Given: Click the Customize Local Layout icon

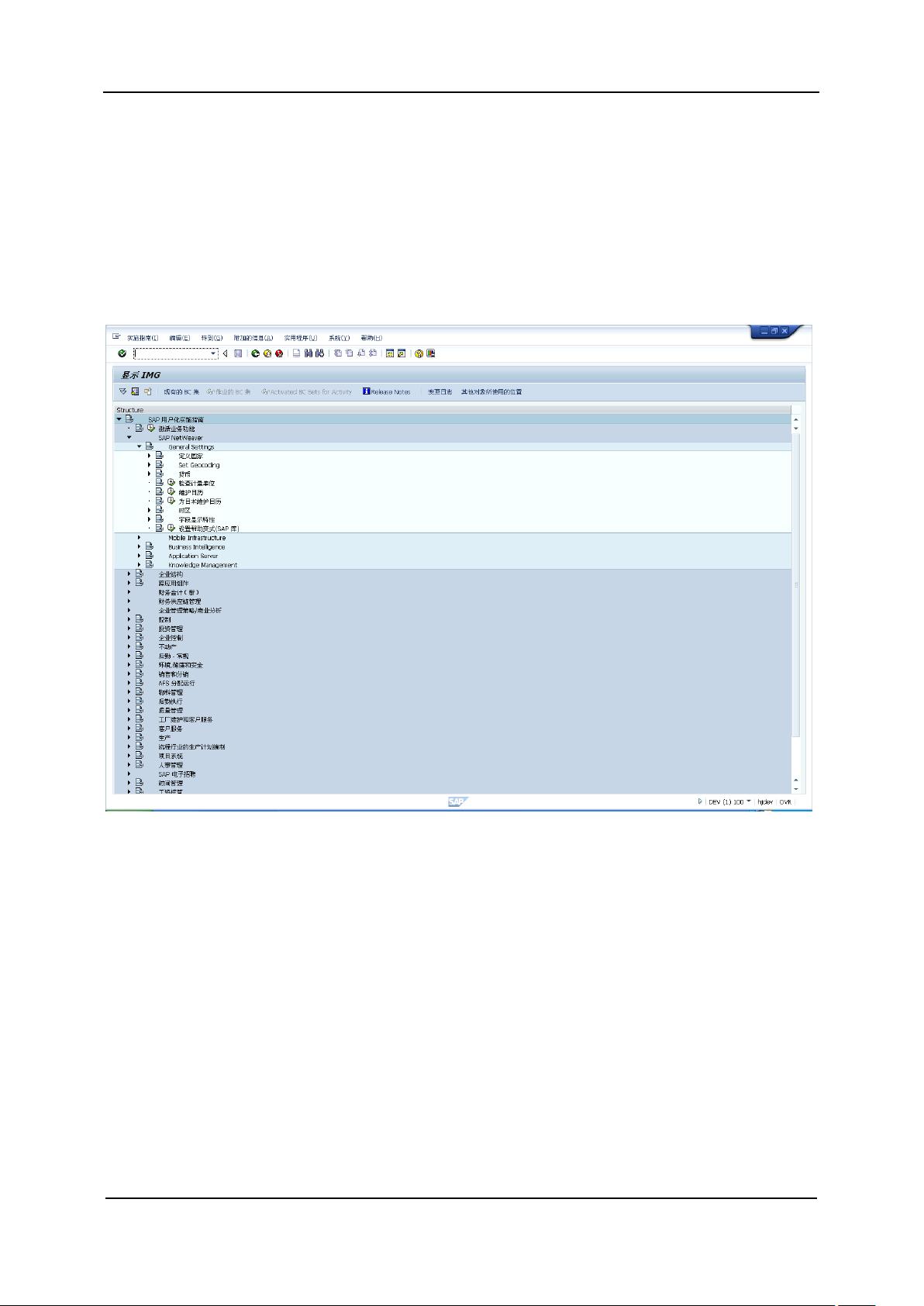Looking at the screenshot, I should click(431, 353).
